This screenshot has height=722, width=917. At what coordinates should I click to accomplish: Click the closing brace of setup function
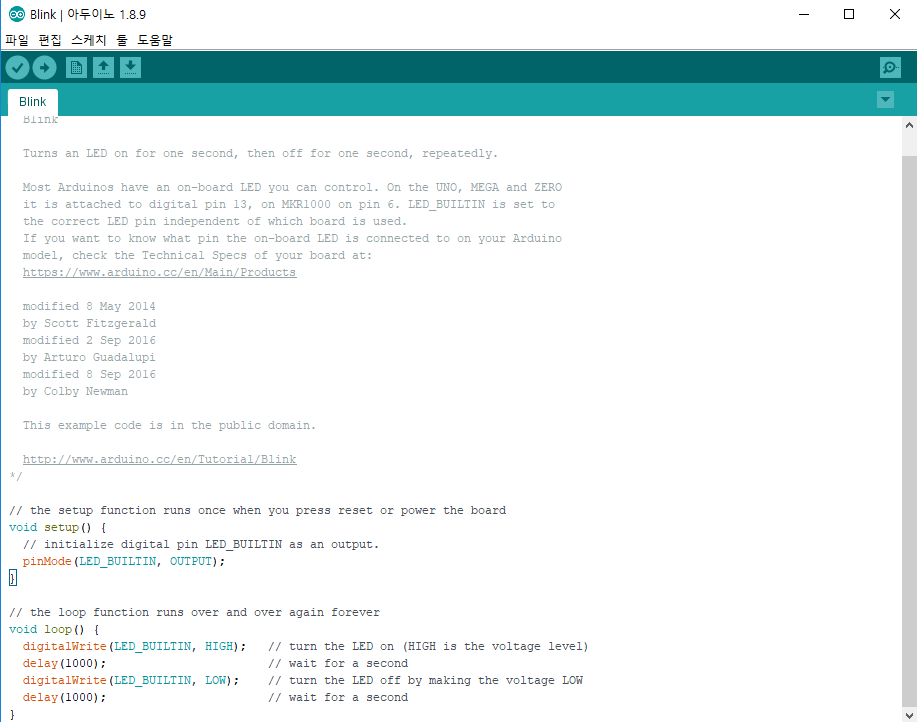point(13,578)
